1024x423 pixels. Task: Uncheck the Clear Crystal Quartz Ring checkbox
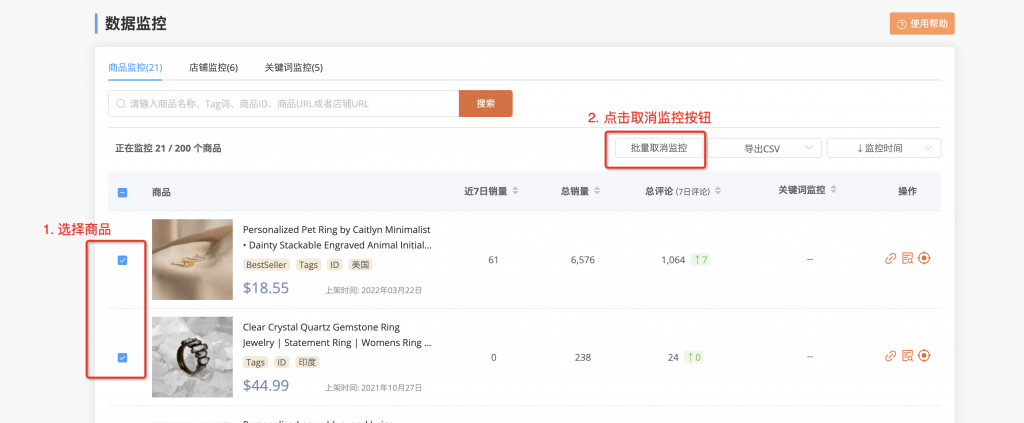[x=122, y=357]
